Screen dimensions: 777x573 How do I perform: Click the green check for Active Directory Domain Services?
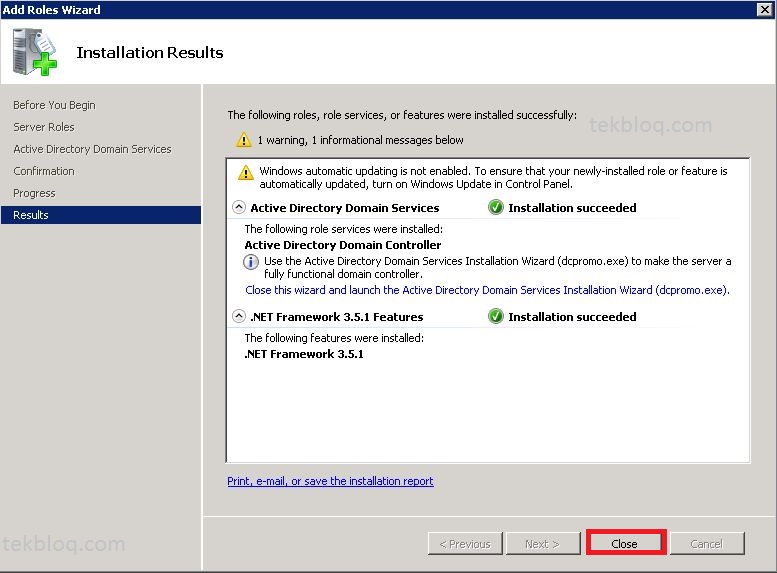496,207
